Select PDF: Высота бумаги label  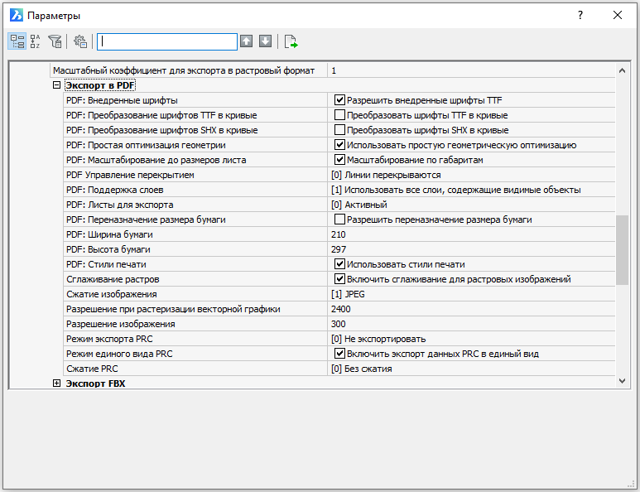click(x=108, y=249)
